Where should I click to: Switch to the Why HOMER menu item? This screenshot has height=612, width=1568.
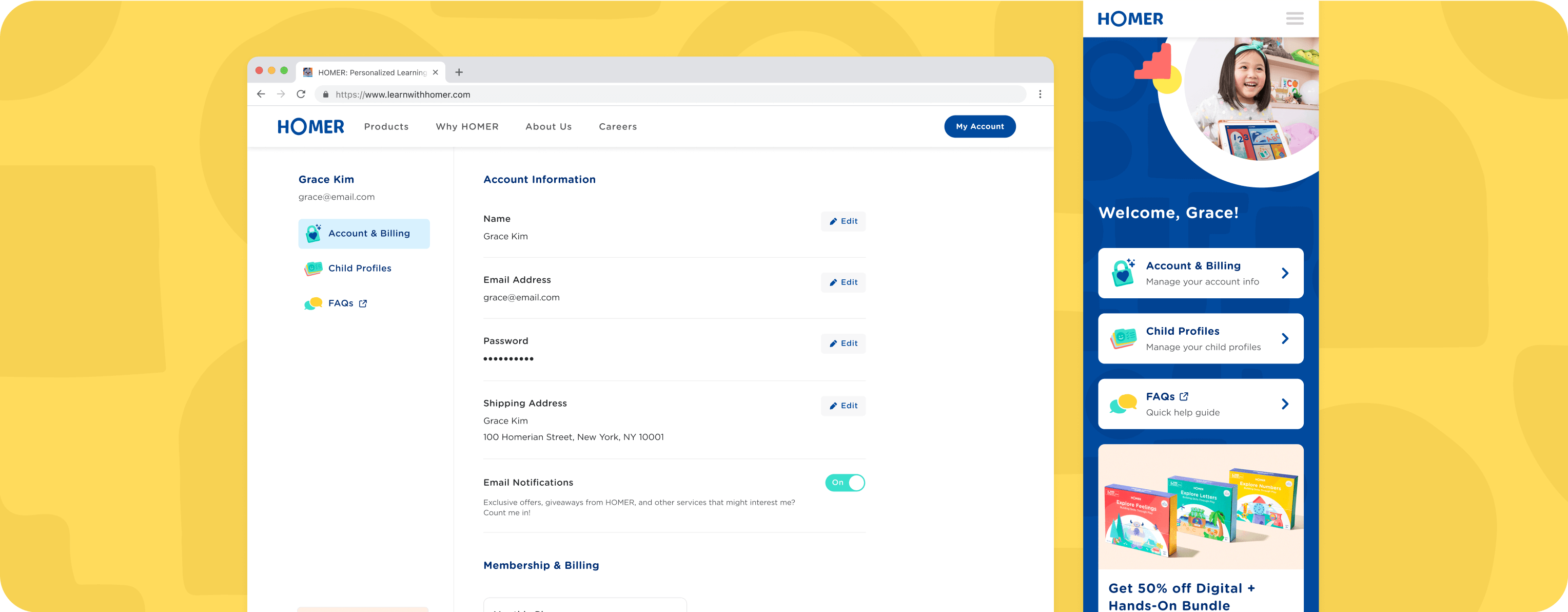[x=467, y=126]
